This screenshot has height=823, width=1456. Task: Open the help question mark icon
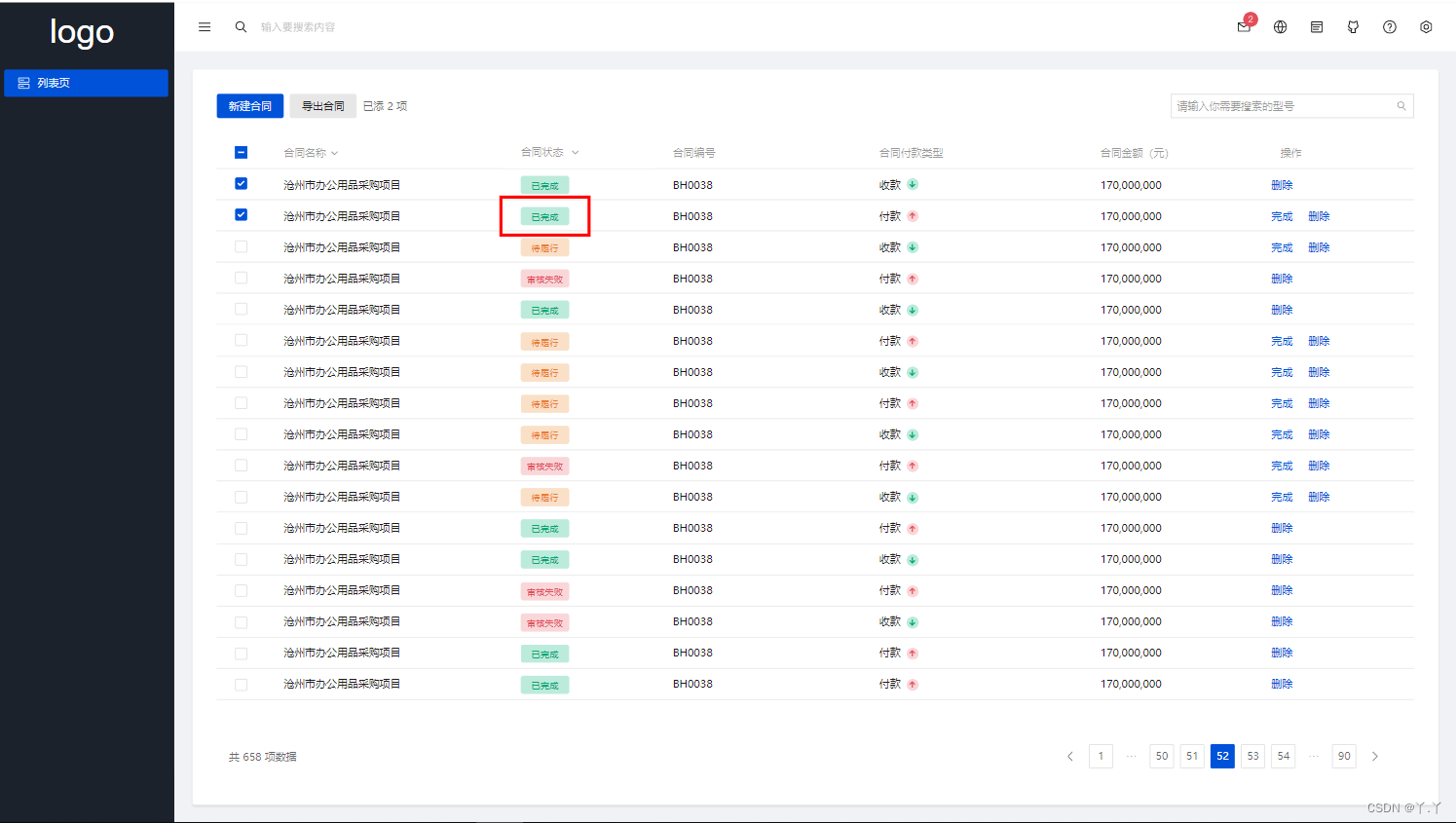point(1390,27)
